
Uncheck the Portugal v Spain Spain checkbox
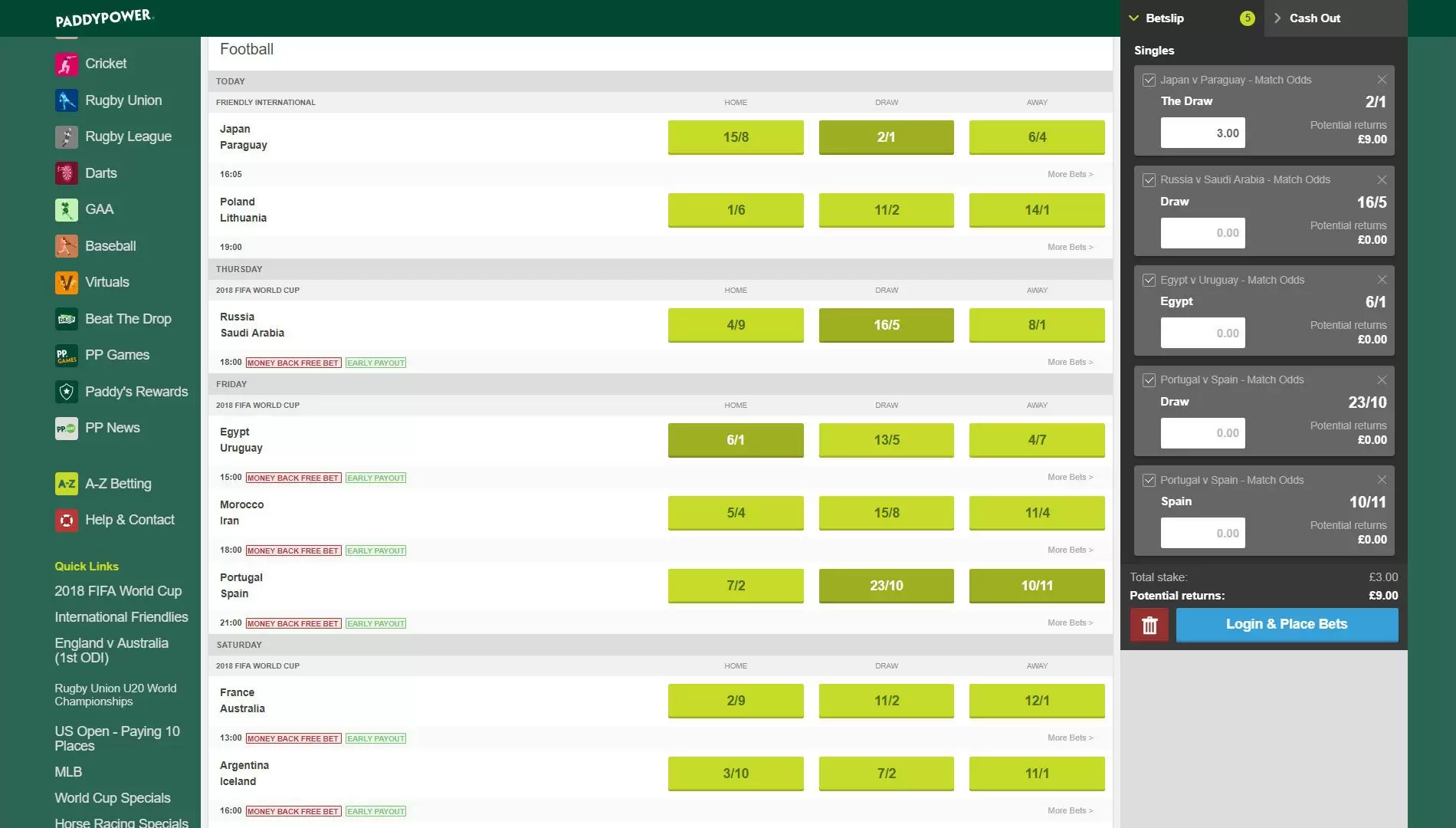pos(1149,480)
